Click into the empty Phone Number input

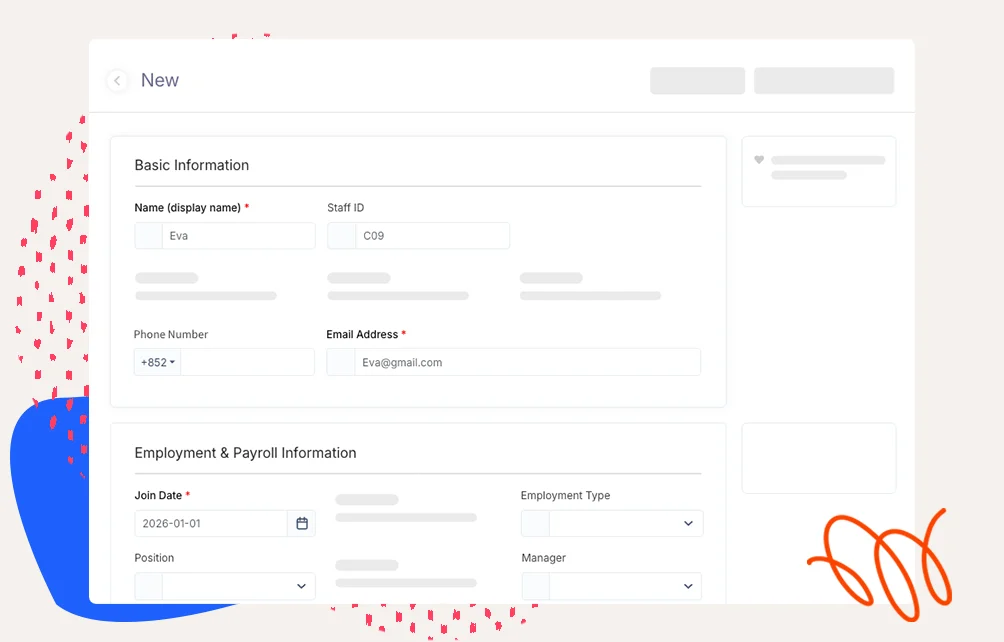coord(247,362)
